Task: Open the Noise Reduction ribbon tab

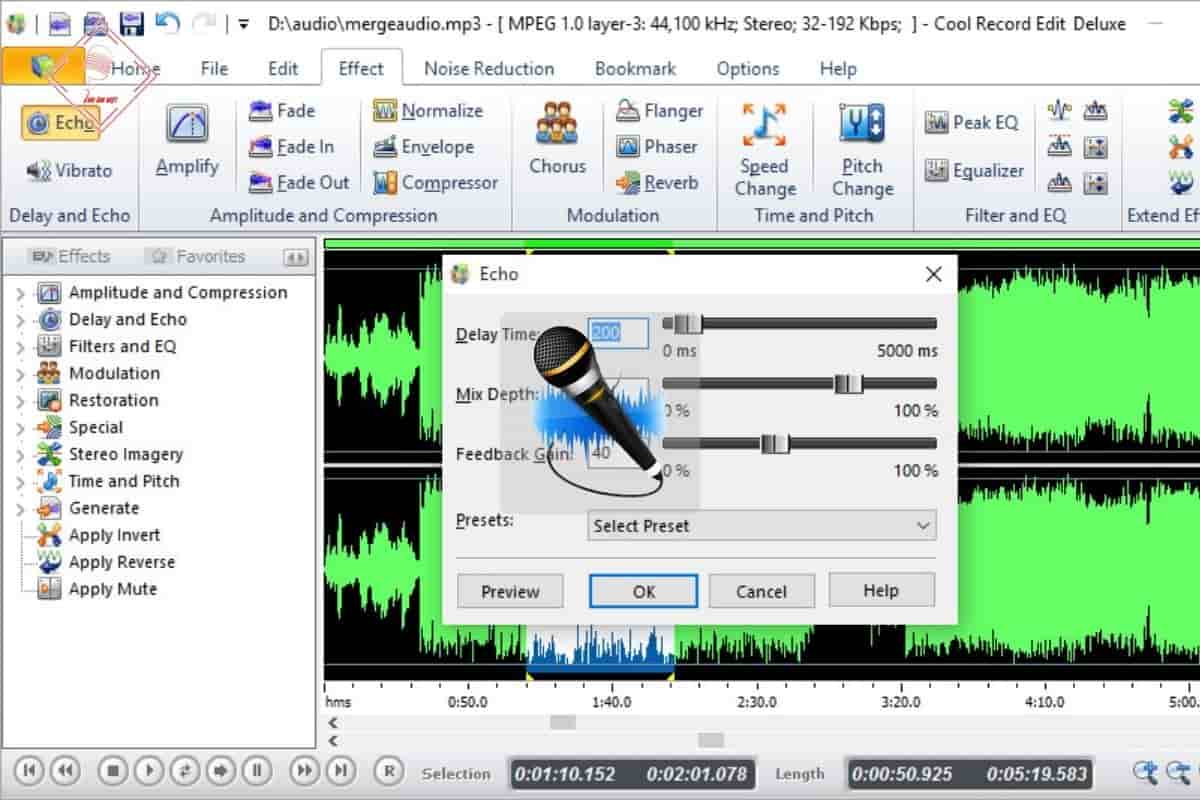Action: point(489,68)
